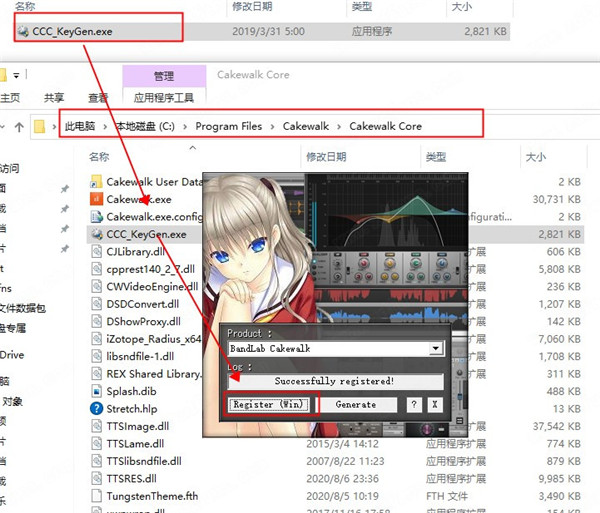
Task: Select the Cakewalk.exe file name
Action: [139, 199]
